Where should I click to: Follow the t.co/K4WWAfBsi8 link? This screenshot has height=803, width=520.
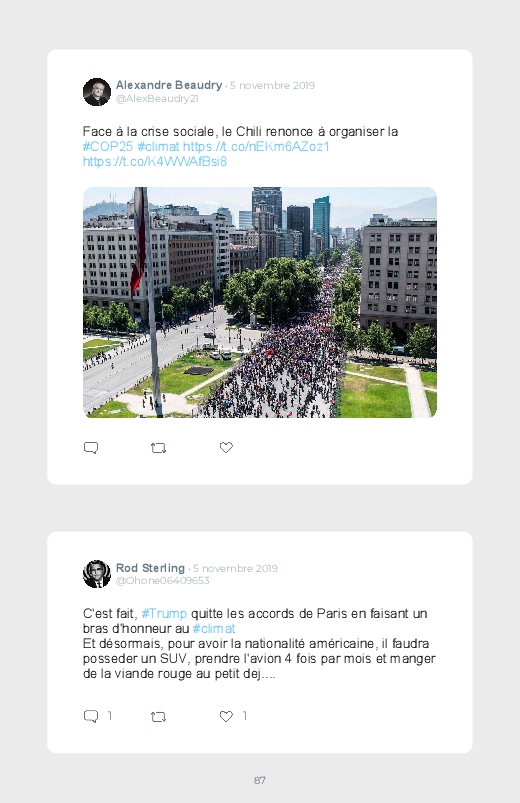pos(155,161)
